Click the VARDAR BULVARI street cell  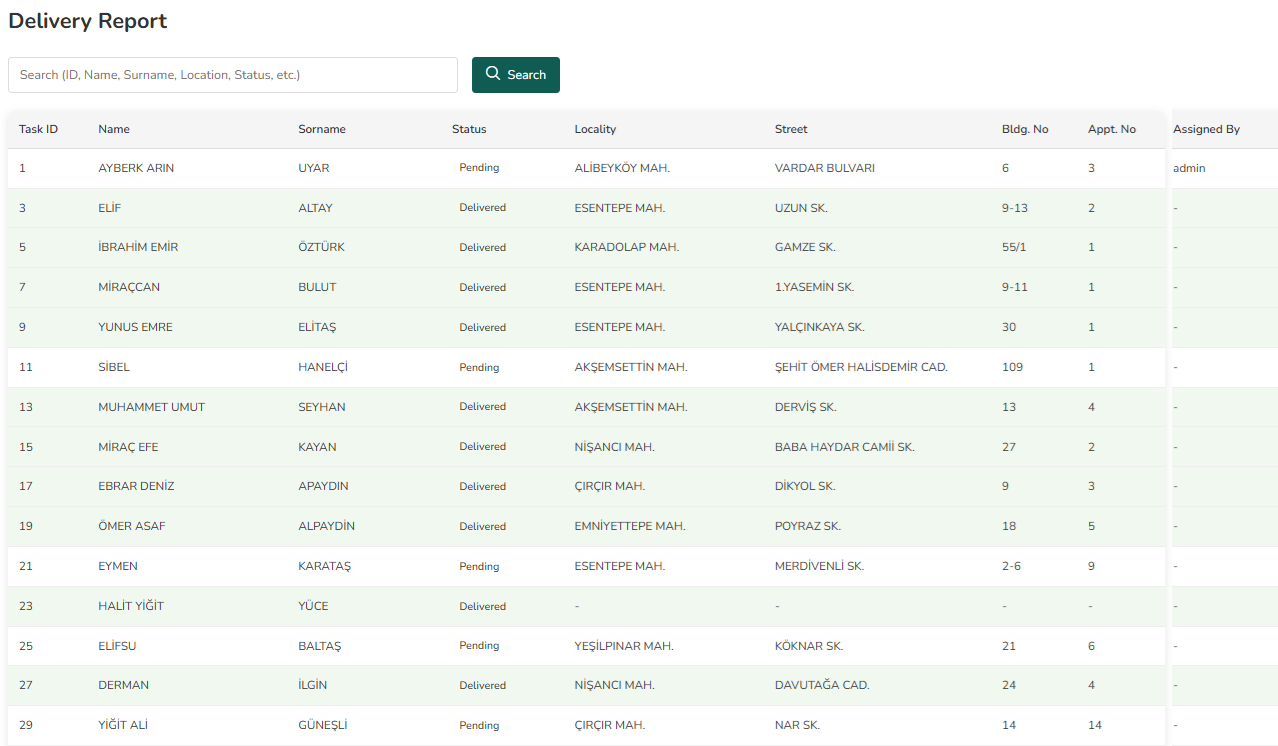coord(824,168)
